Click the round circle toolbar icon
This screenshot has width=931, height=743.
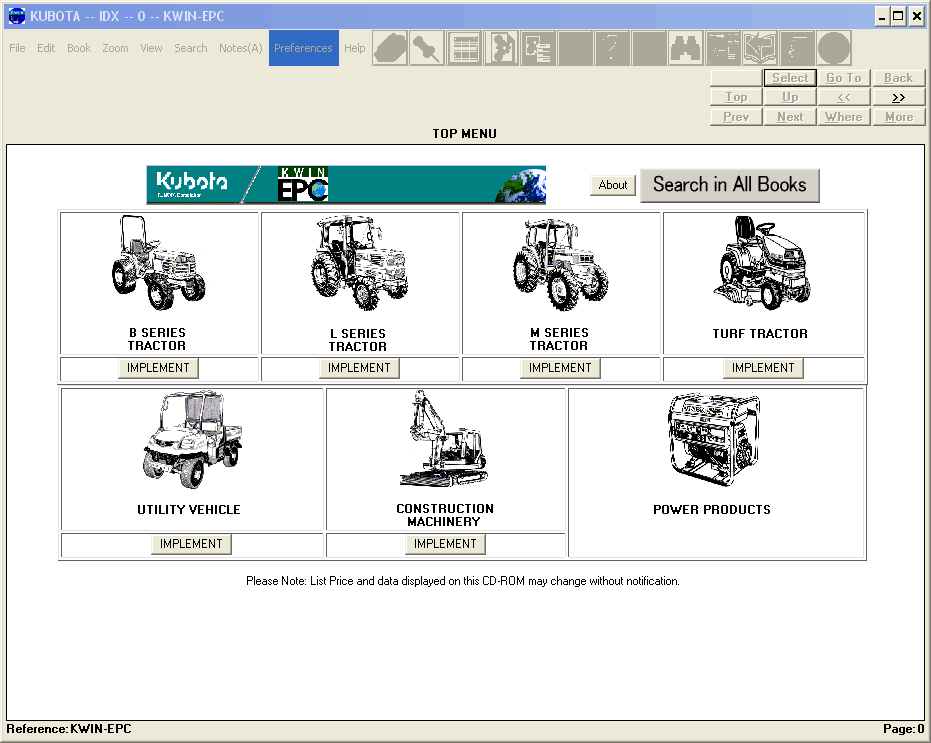[834, 48]
